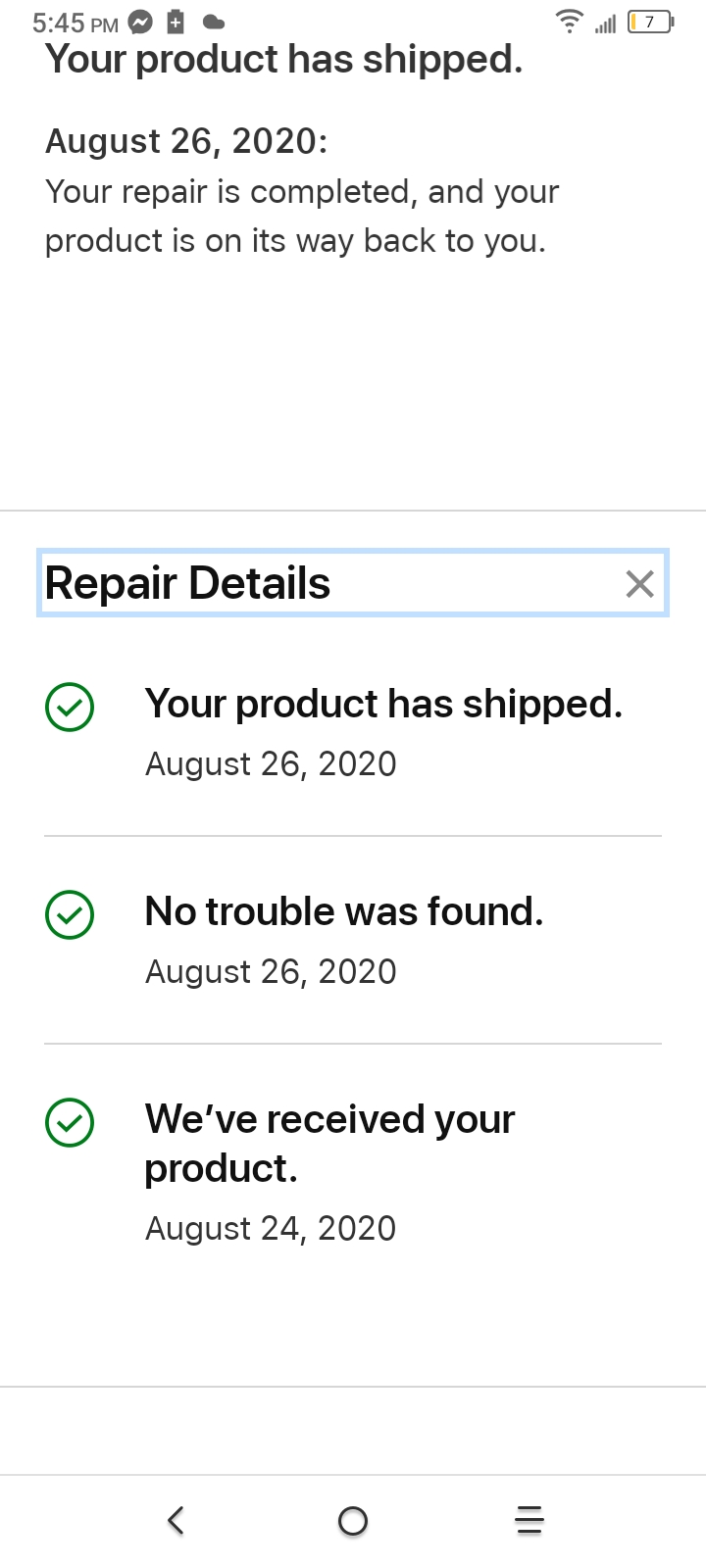
Task: Select 'No trouble was found.' step title
Action: coord(343,911)
